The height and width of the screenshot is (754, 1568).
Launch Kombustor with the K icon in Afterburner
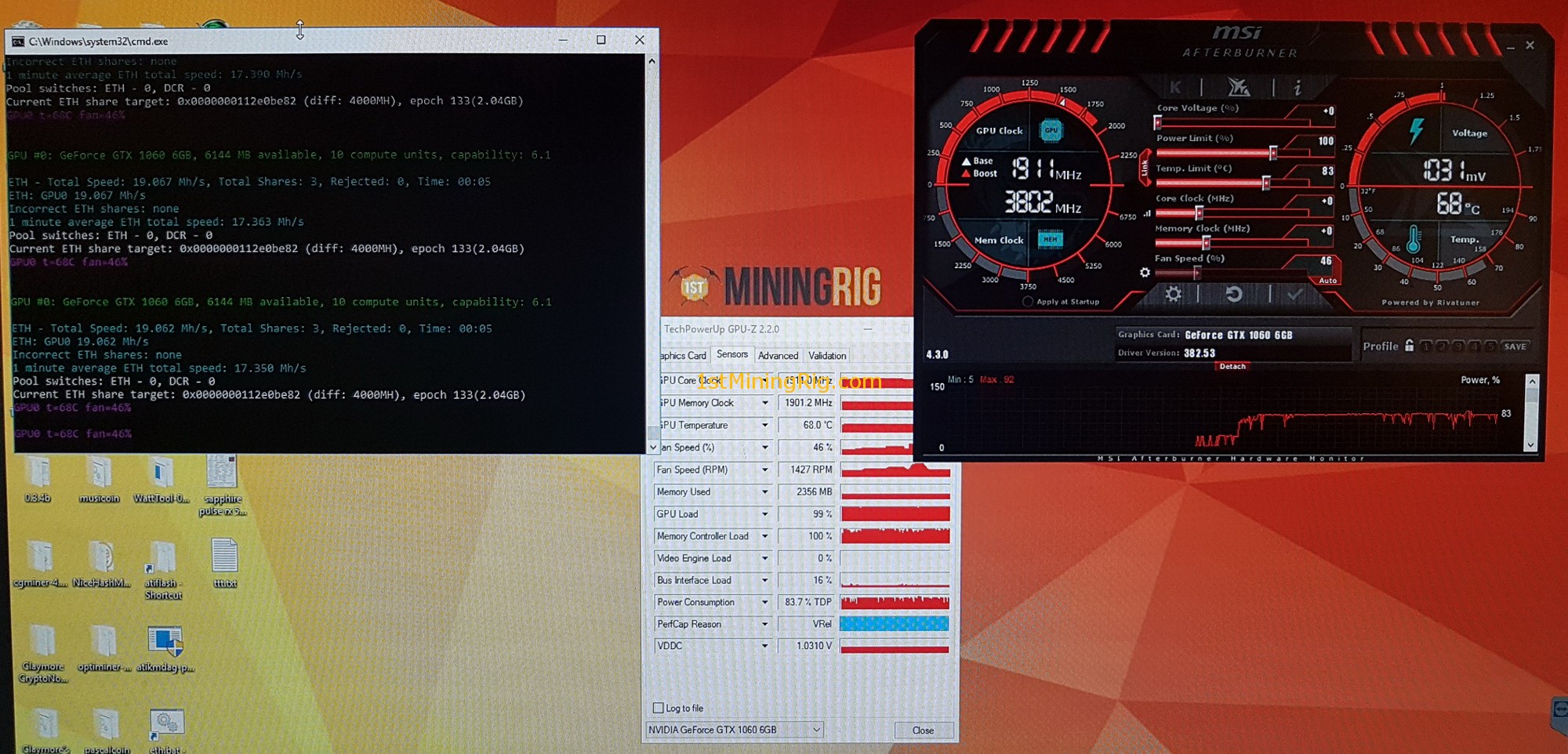tap(1175, 87)
